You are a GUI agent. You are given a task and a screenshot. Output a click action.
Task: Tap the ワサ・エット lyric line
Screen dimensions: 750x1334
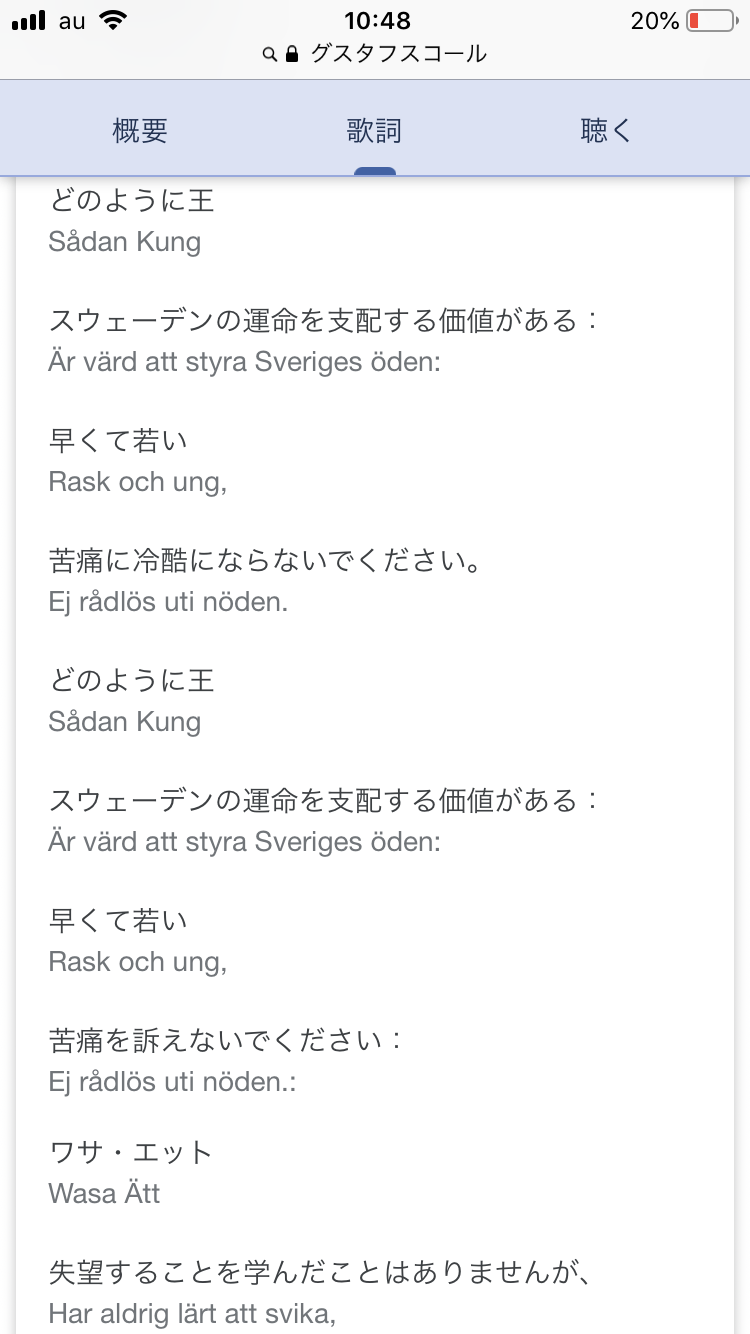(x=131, y=1152)
